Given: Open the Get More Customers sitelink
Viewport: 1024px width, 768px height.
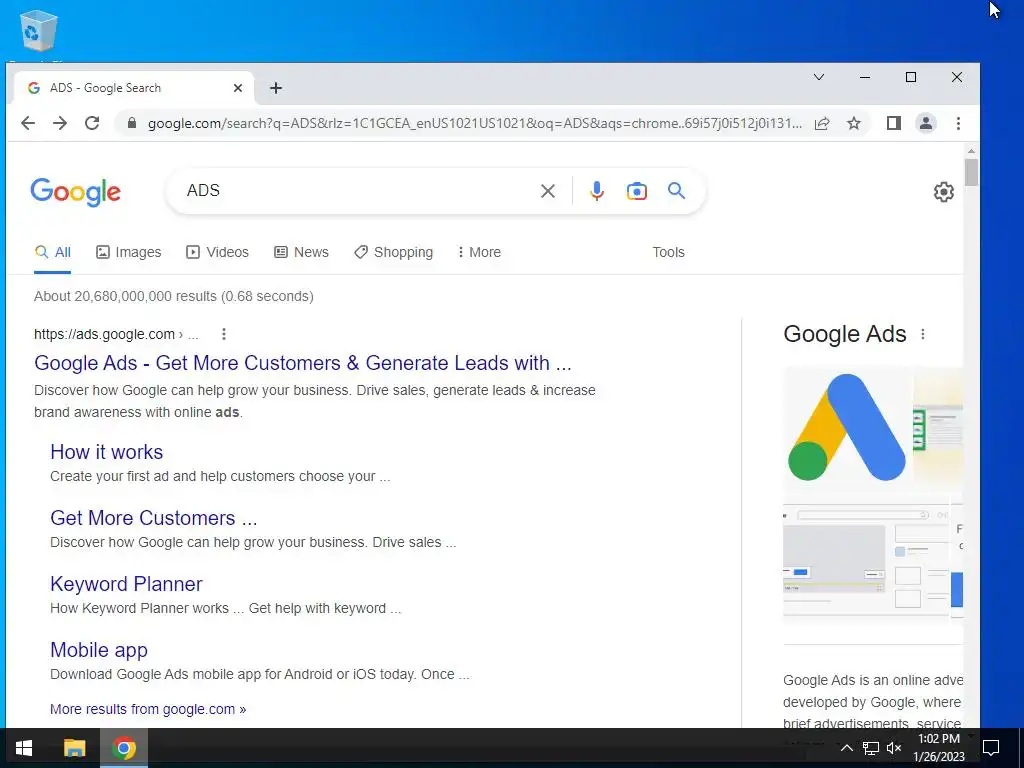Looking at the screenshot, I should [x=153, y=518].
